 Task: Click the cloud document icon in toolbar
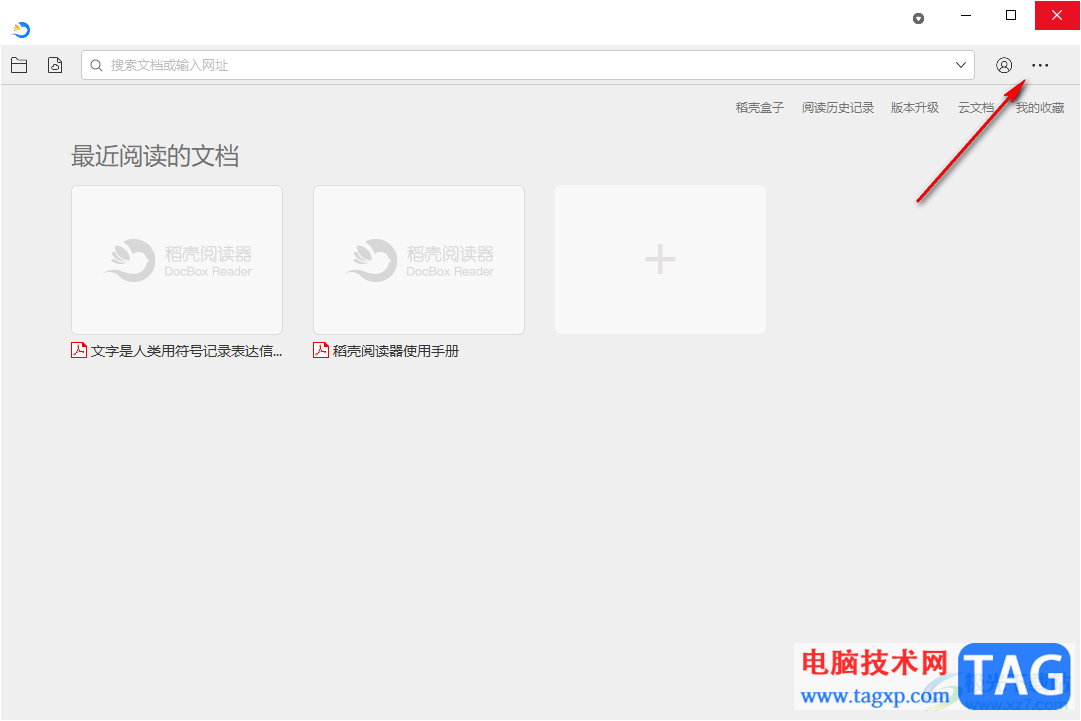click(55, 65)
